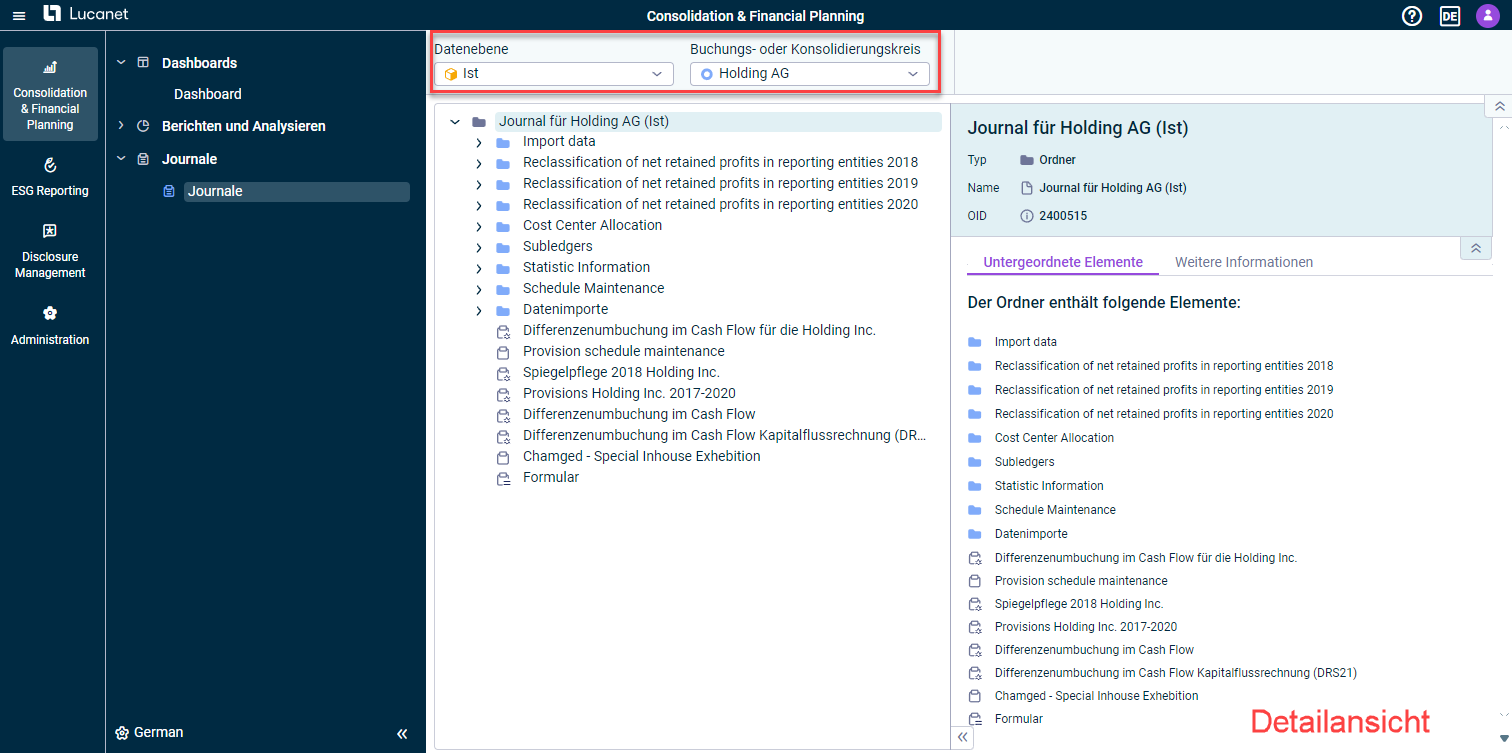The width and height of the screenshot is (1512, 753).
Task: Switch to Weitere Informationen tab
Action: click(x=1244, y=262)
